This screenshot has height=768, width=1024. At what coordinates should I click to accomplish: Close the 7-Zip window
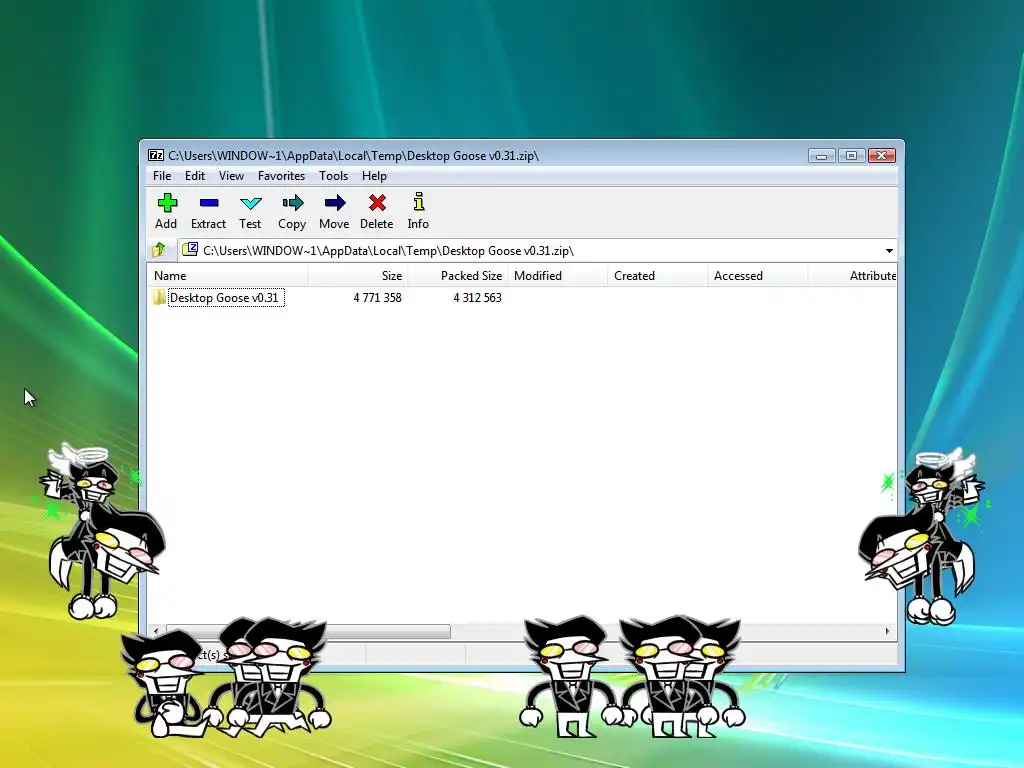pos(881,155)
